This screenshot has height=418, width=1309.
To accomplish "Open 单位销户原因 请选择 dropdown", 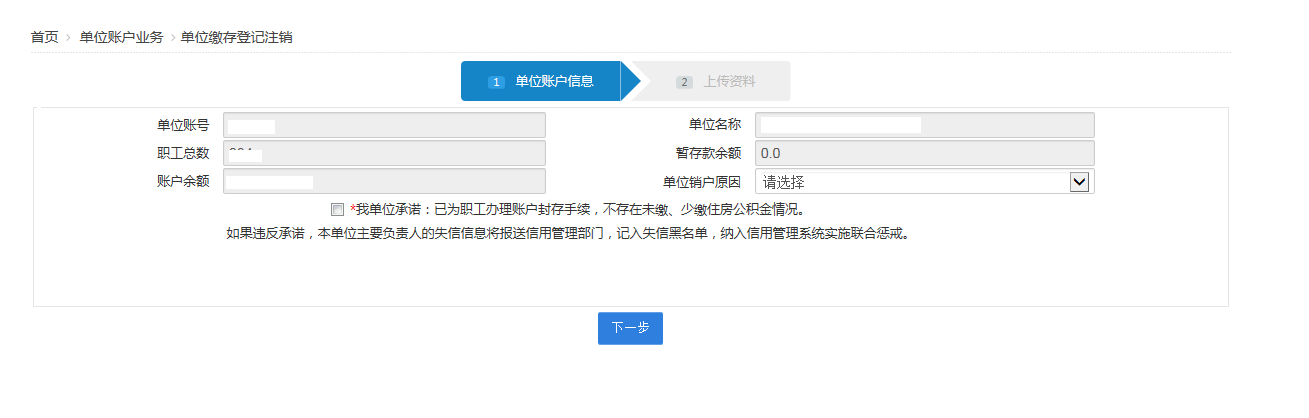I will pos(924,181).
